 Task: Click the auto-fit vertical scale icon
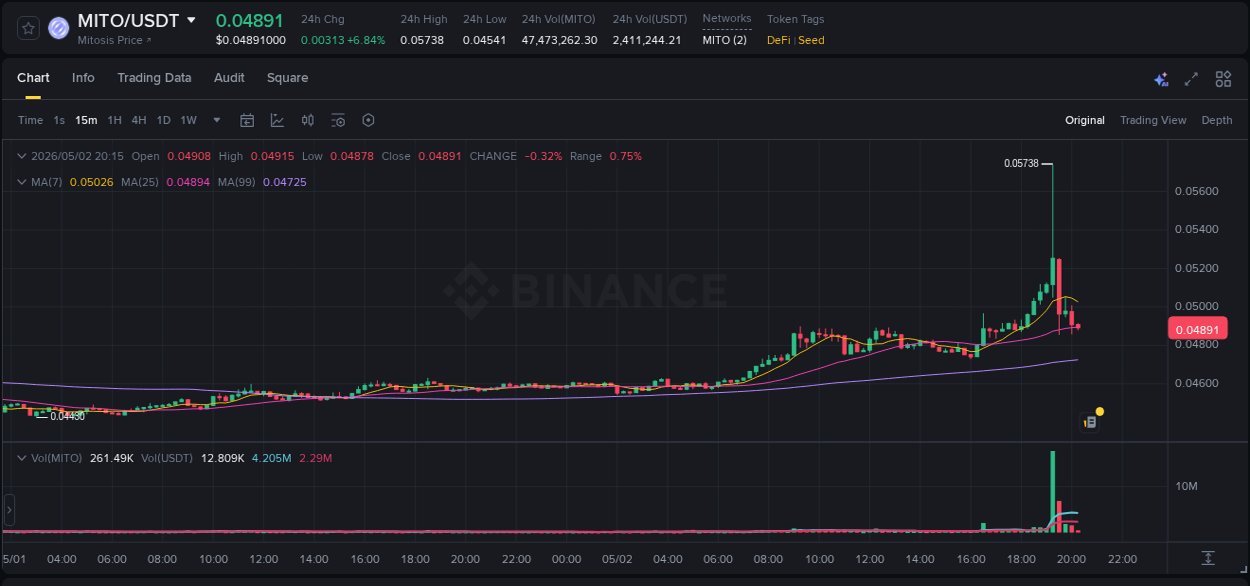1208,557
